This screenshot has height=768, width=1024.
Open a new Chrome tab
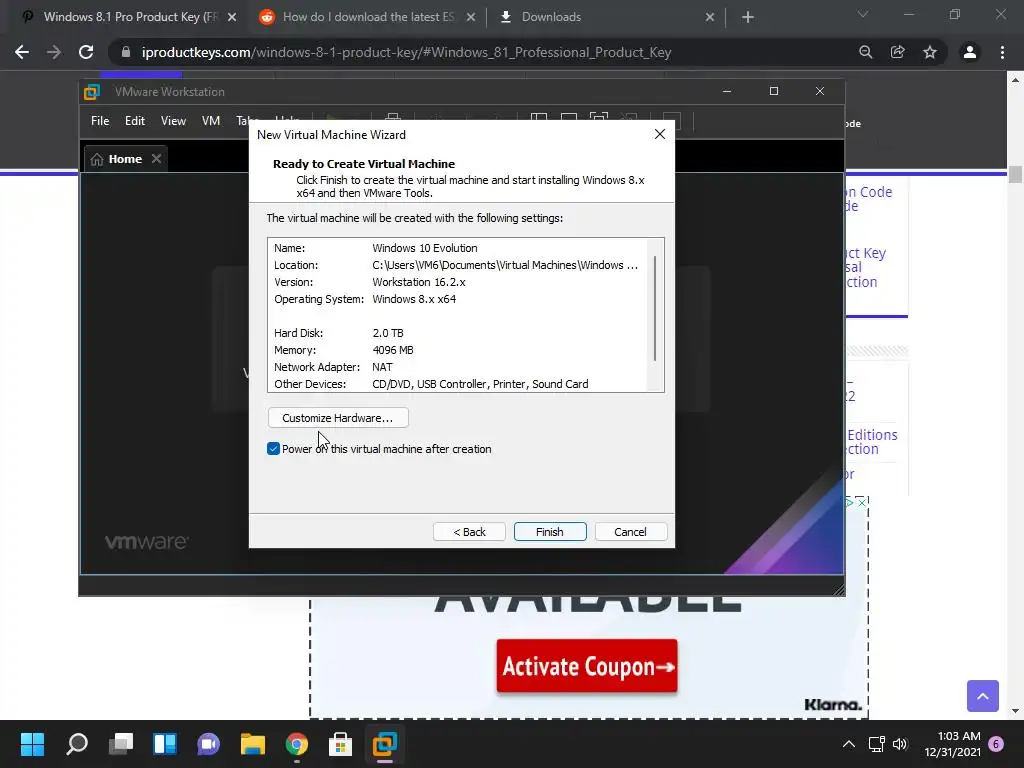[x=748, y=17]
